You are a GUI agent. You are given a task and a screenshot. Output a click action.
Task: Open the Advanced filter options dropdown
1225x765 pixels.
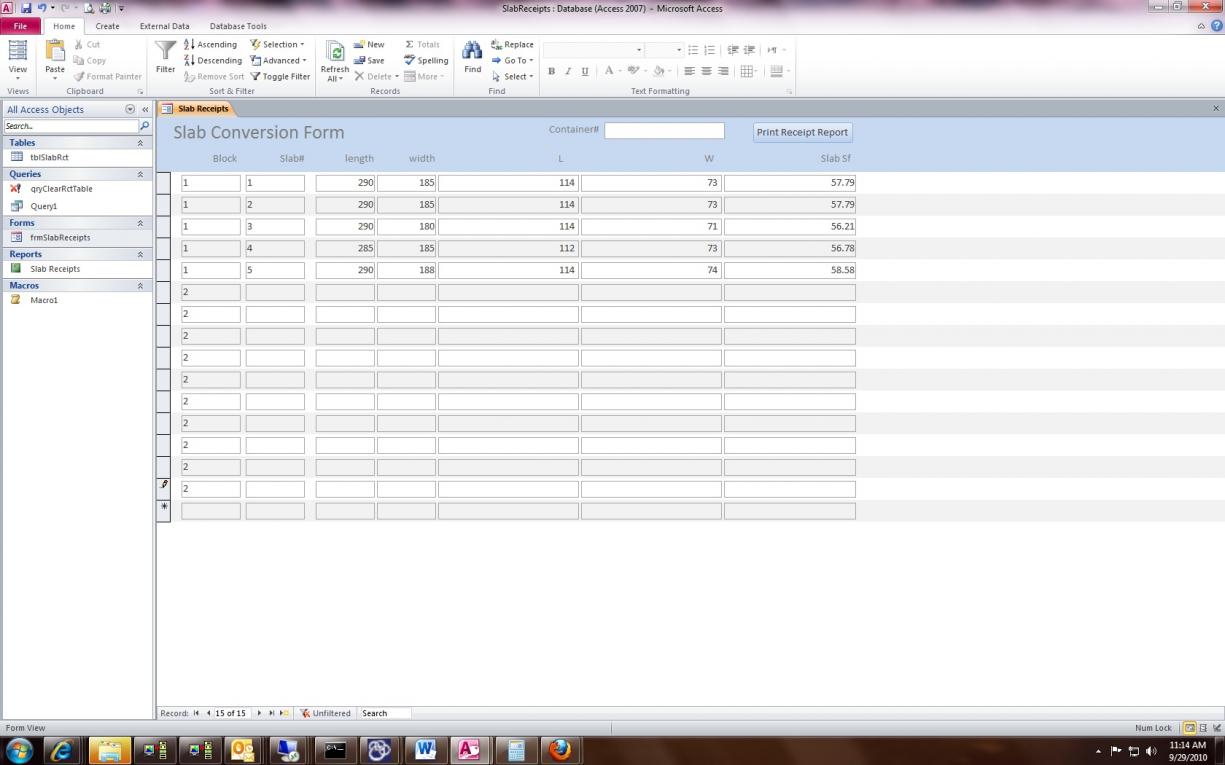point(278,60)
